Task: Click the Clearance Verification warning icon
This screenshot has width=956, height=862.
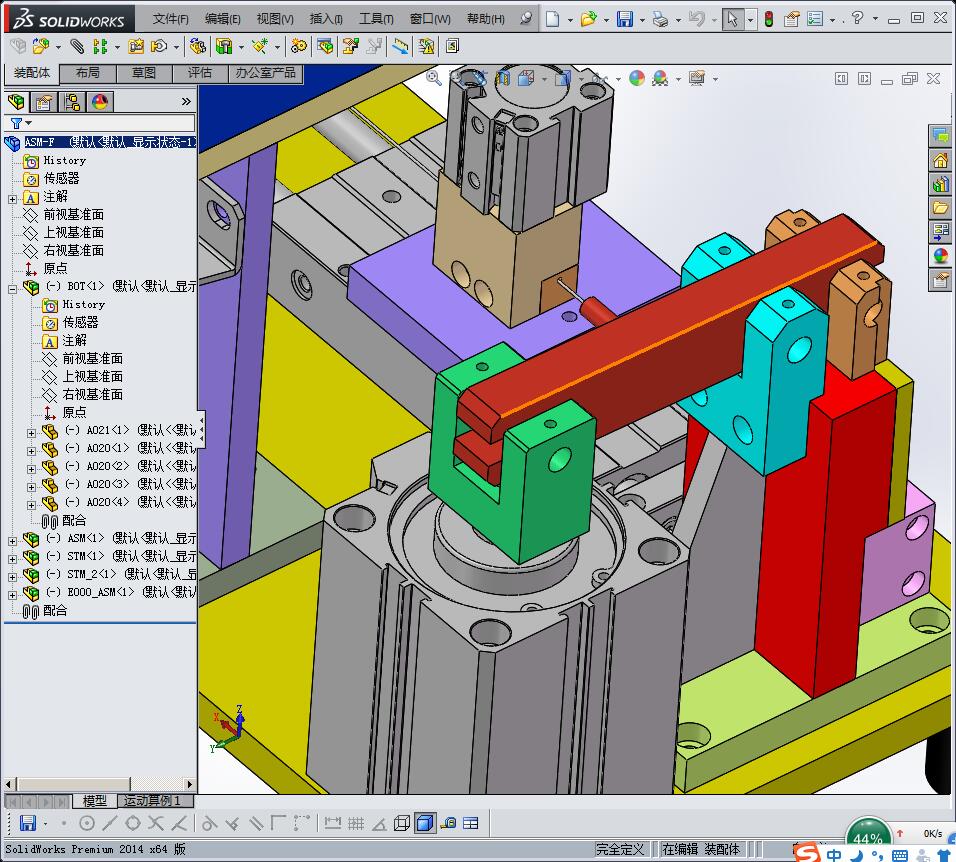Action: click(426, 46)
